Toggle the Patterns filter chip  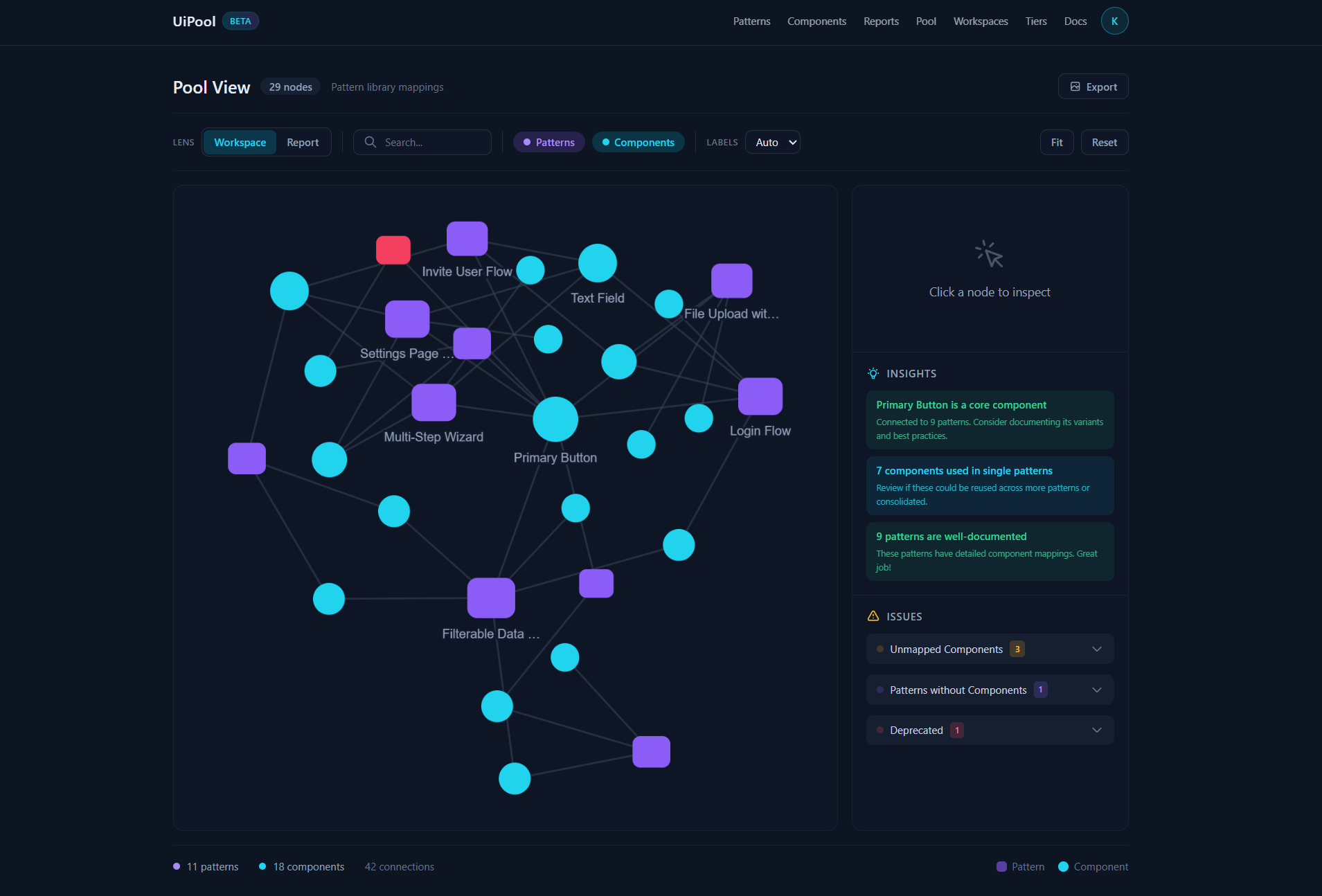coord(548,142)
